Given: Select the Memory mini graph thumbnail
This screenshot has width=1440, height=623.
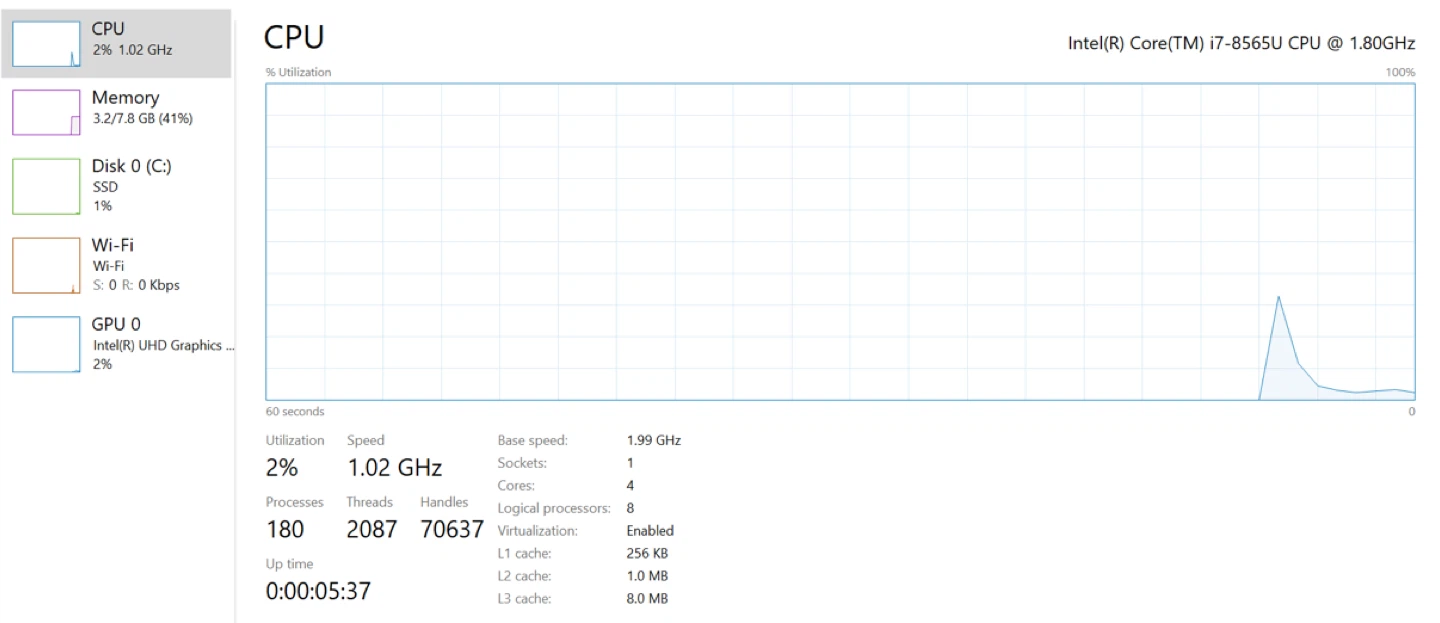Looking at the screenshot, I should tap(46, 112).
